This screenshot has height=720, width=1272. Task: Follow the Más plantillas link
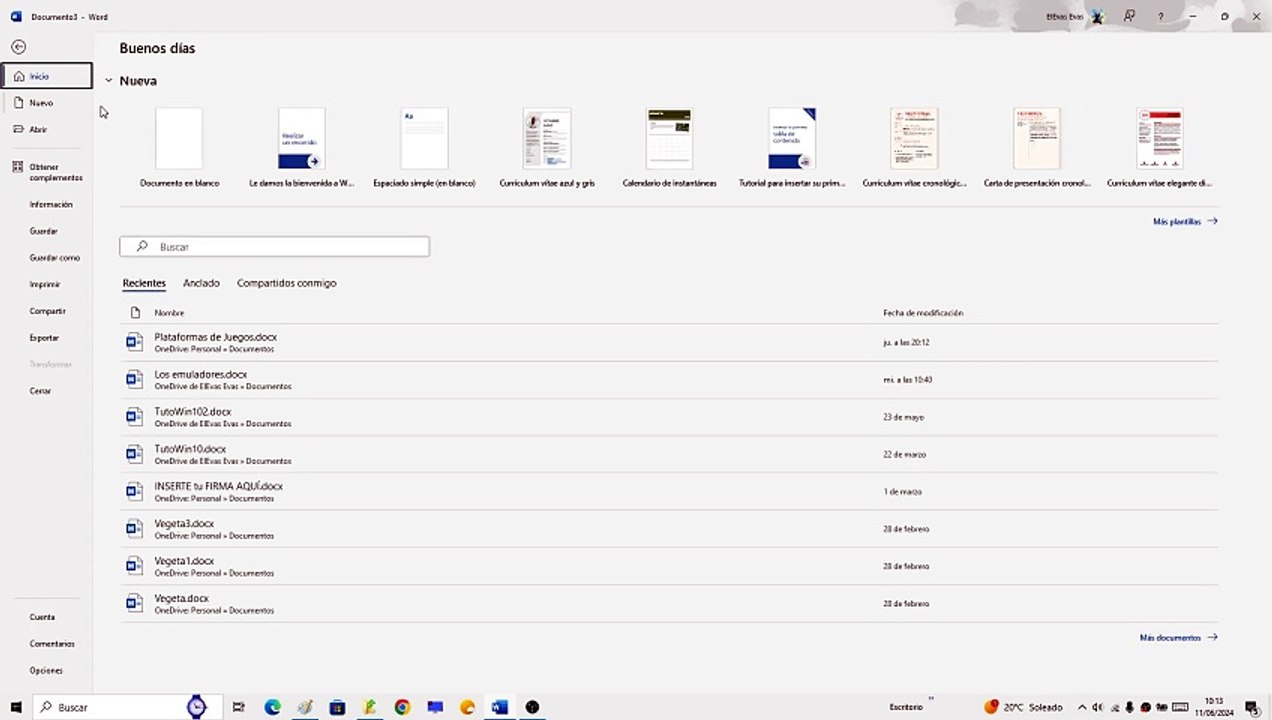tap(1185, 222)
